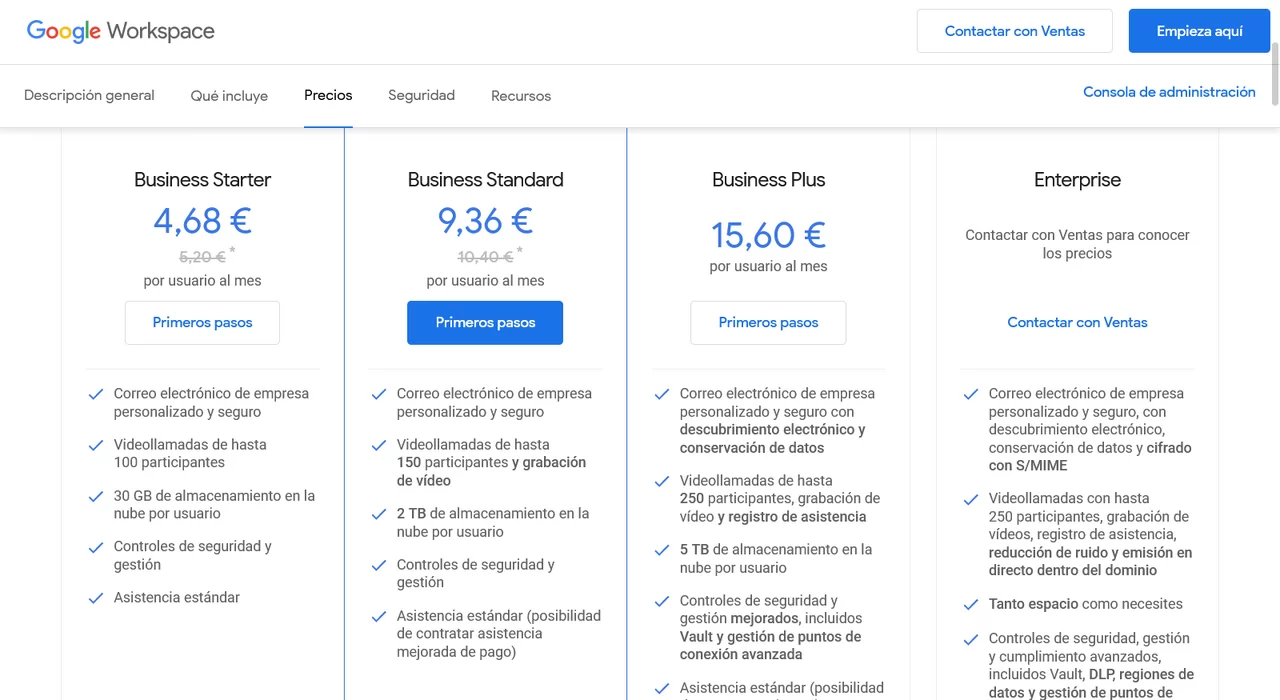
Task: Click the Google Workspace logo
Action: coord(121,31)
